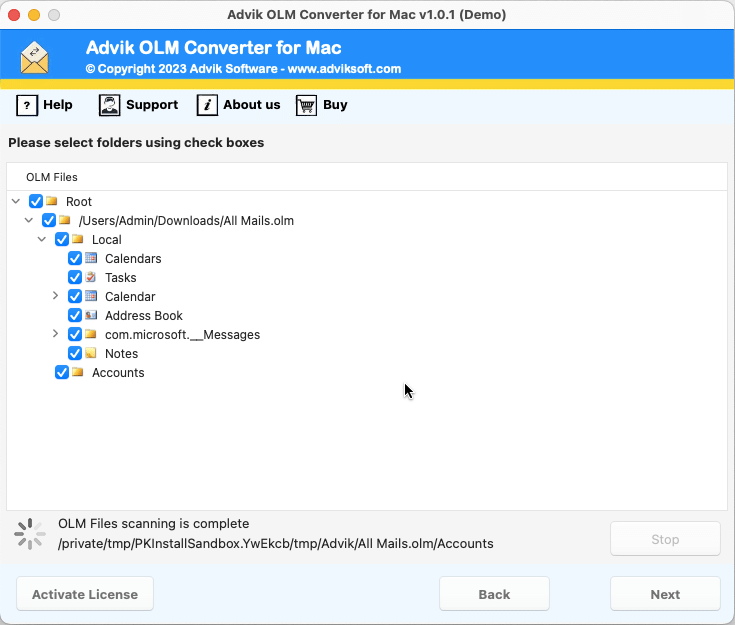Click the 'OLM Files scanning is complete' status
The width and height of the screenshot is (735, 625).
point(154,524)
